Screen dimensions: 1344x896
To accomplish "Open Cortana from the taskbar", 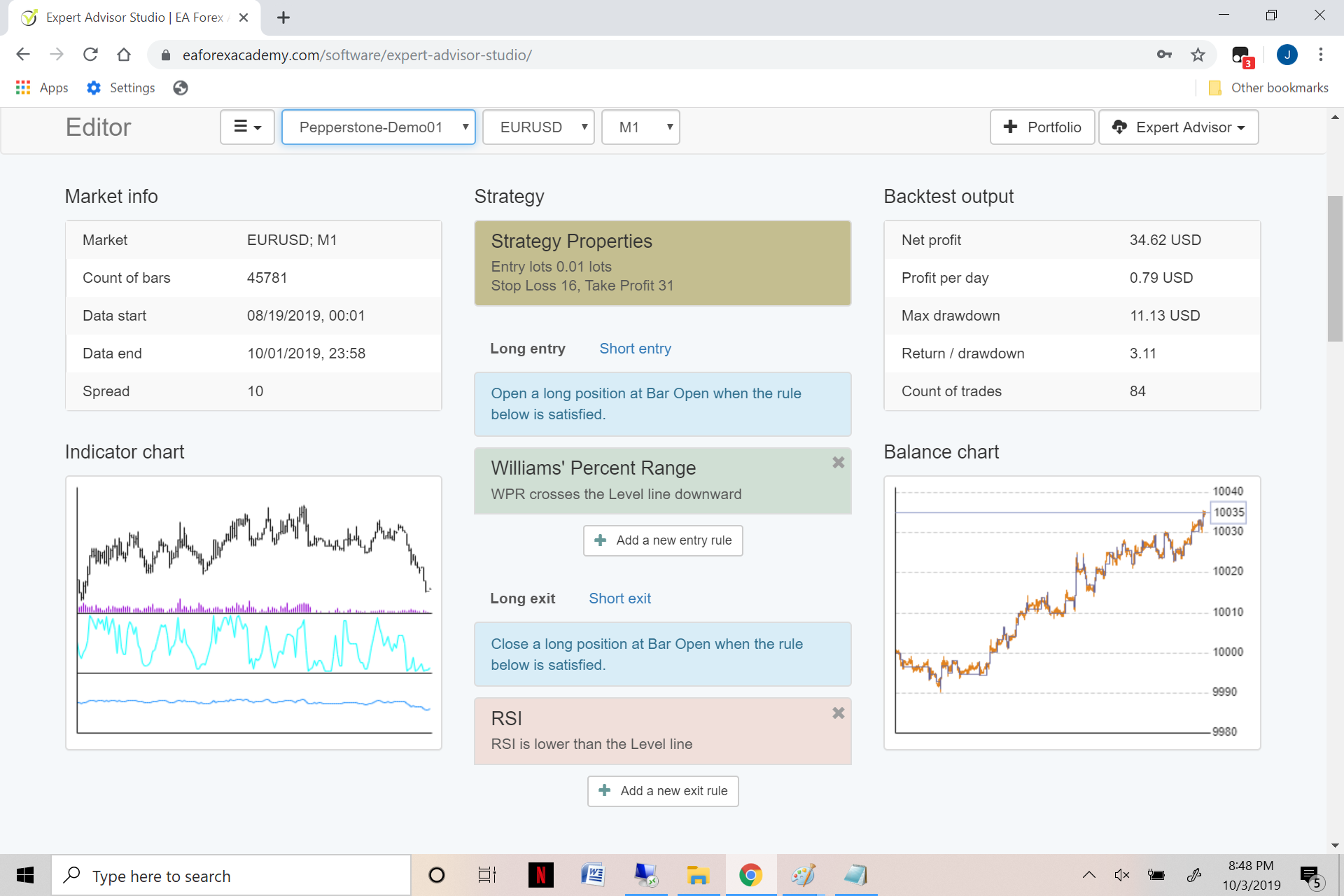I will click(437, 875).
